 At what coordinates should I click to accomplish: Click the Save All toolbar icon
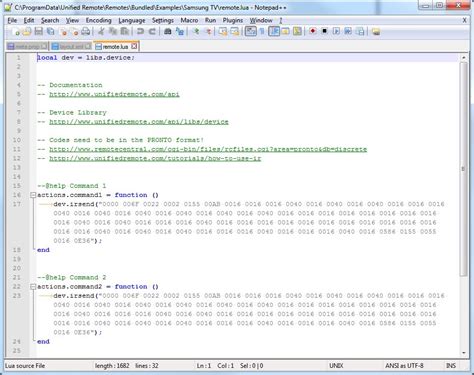click(x=50, y=32)
